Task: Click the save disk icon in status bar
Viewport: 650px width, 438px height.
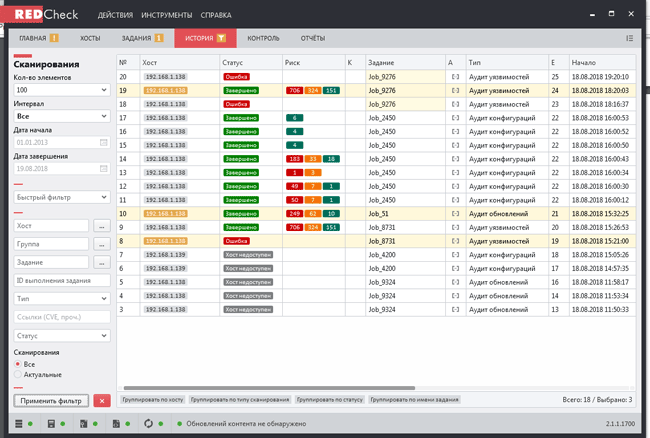Action: 50,424
